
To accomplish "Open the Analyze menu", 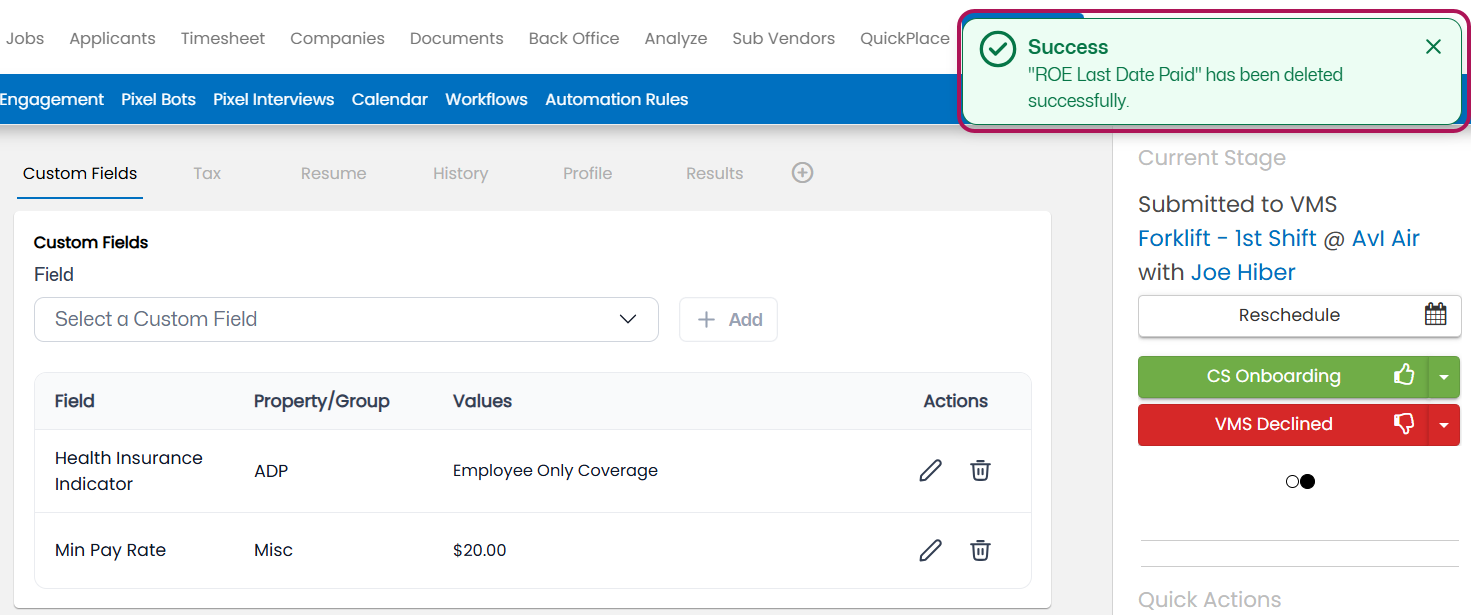I will 676,38.
